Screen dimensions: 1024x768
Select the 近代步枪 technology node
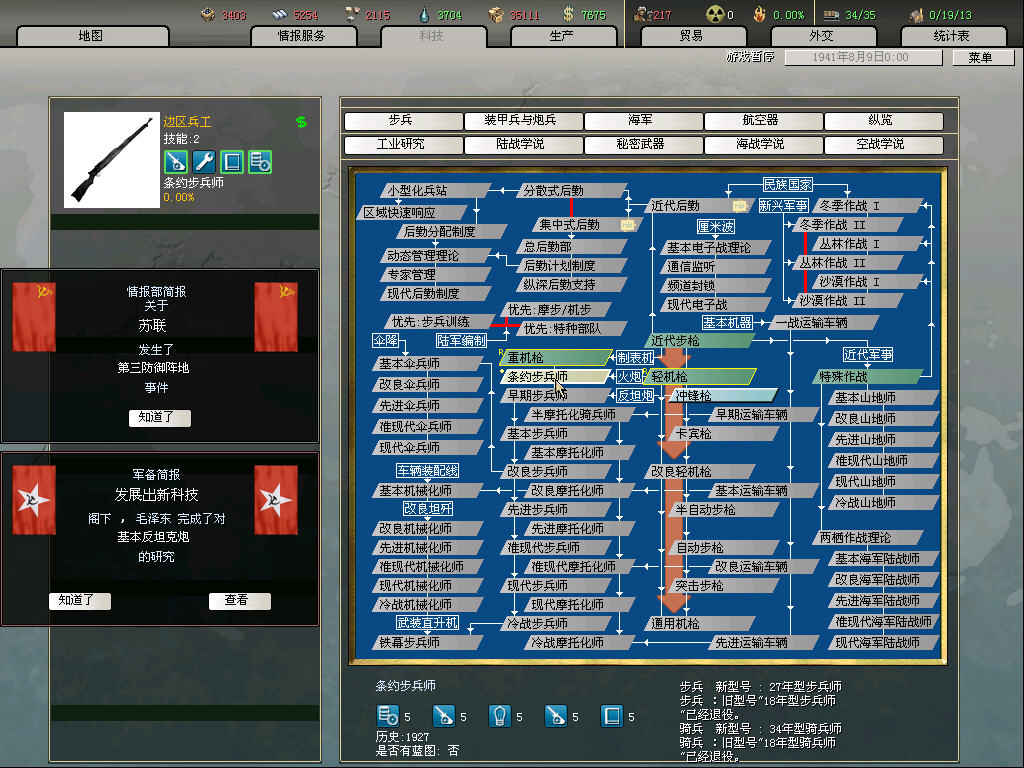pos(700,341)
